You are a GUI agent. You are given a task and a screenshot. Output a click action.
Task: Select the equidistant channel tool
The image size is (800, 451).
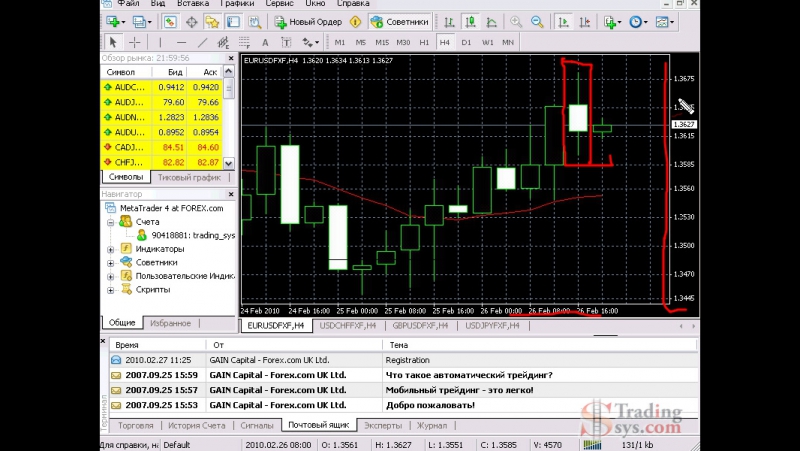click(x=223, y=42)
